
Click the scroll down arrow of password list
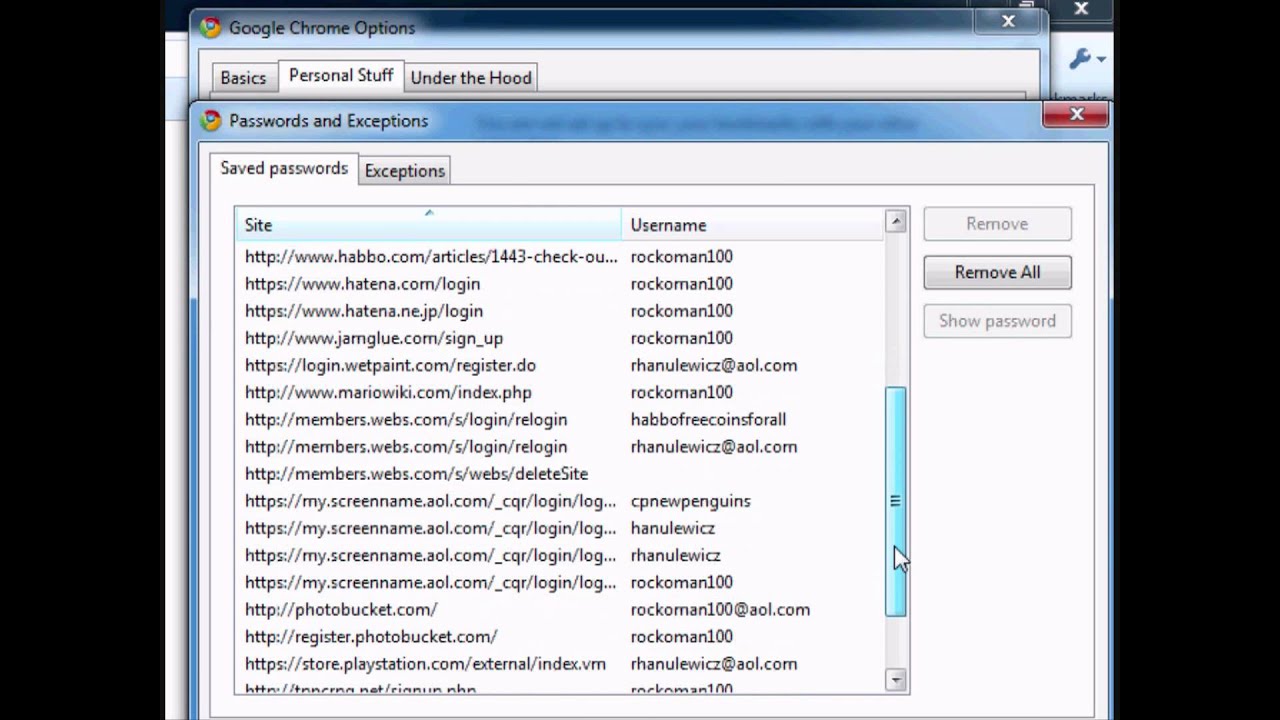(896, 680)
